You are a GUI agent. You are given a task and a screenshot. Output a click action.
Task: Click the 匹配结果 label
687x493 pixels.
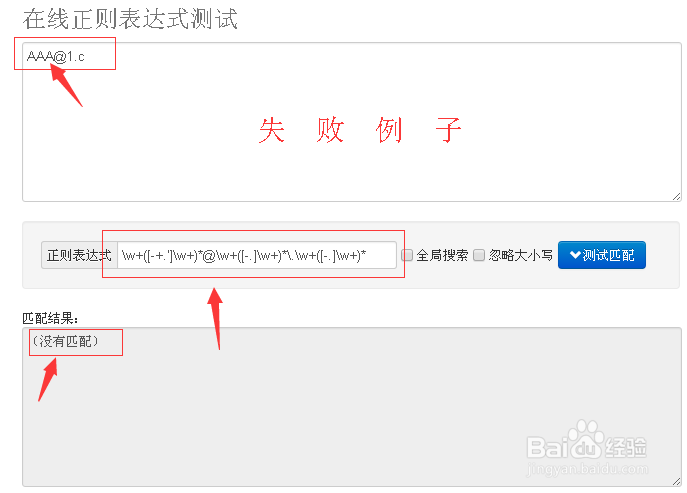click(x=50, y=319)
